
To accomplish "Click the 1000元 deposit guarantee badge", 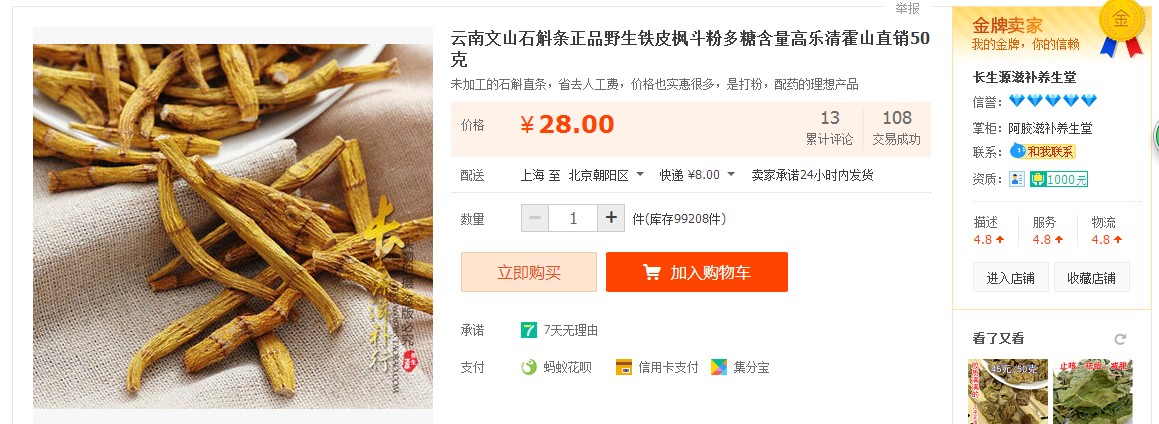I will coord(1058,179).
